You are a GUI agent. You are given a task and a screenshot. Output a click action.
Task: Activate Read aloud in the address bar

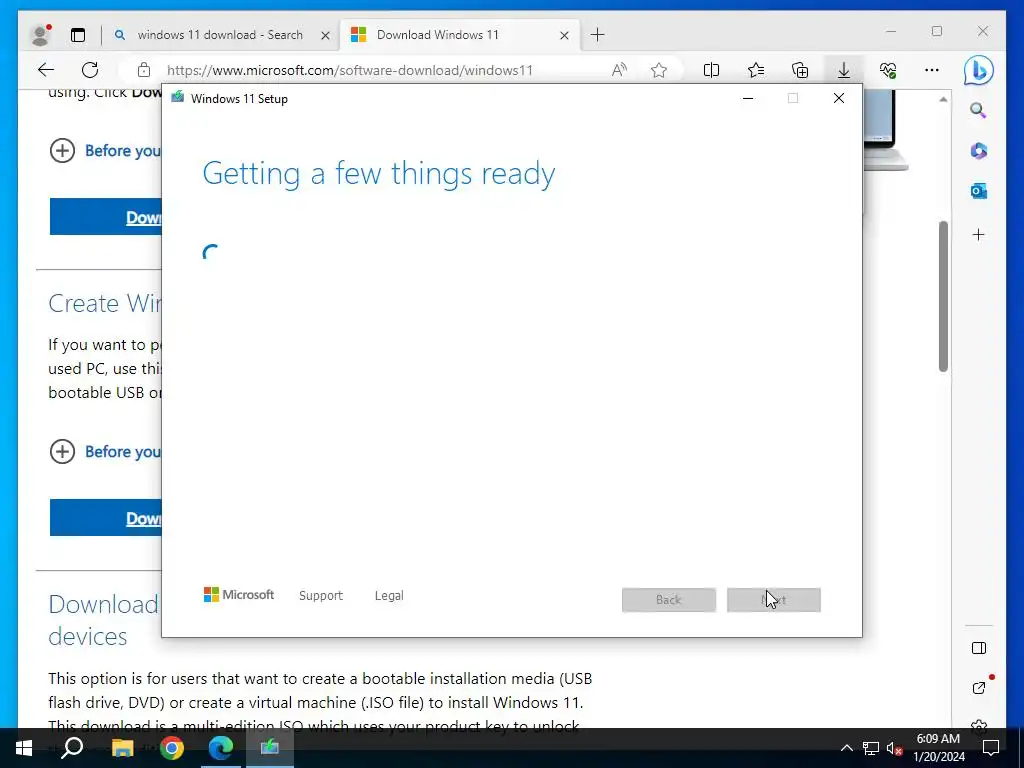pyautogui.click(x=619, y=70)
